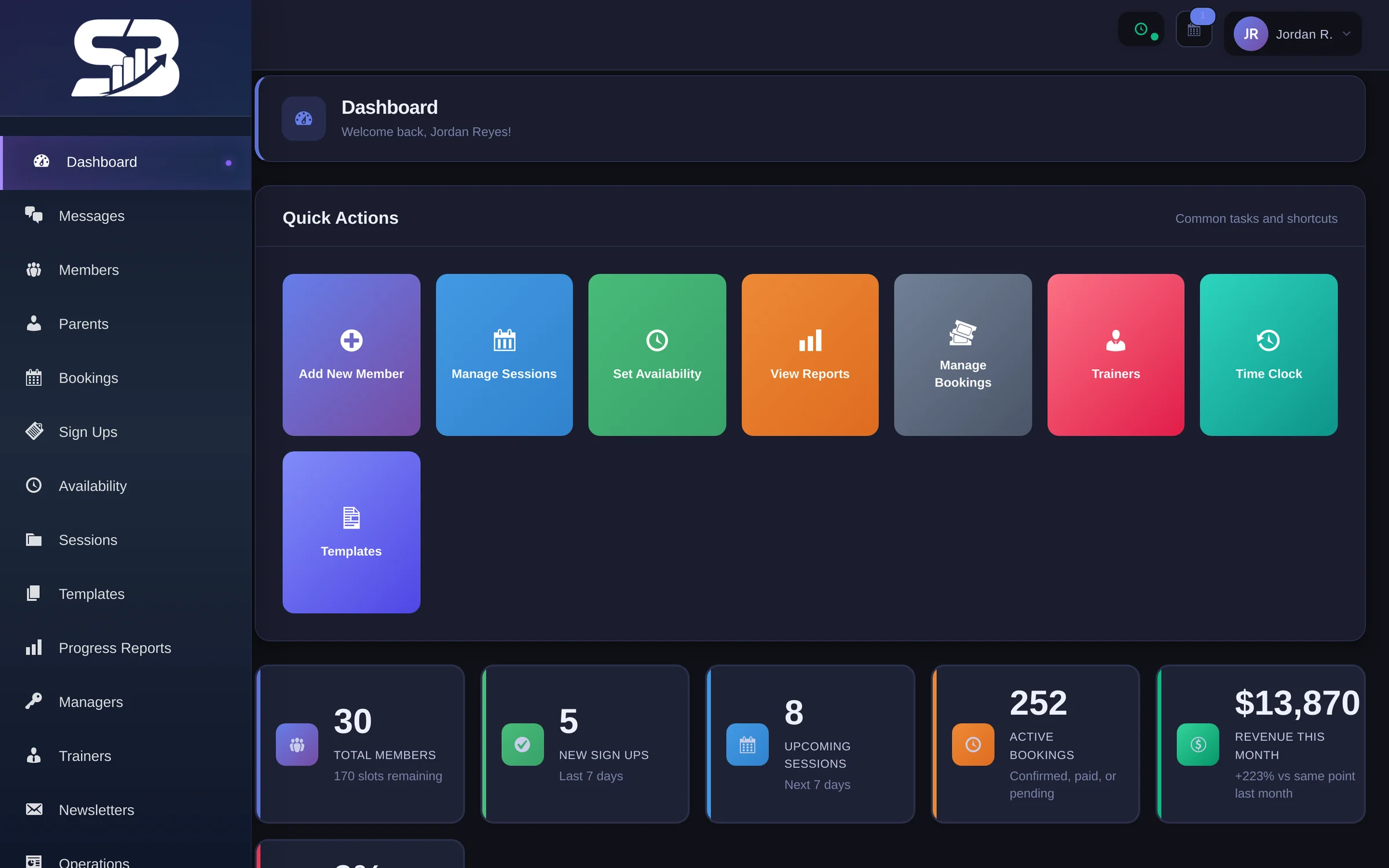Click the Templates copy icon in sidebar
Viewport: 1389px width, 868px height.
(x=34, y=593)
